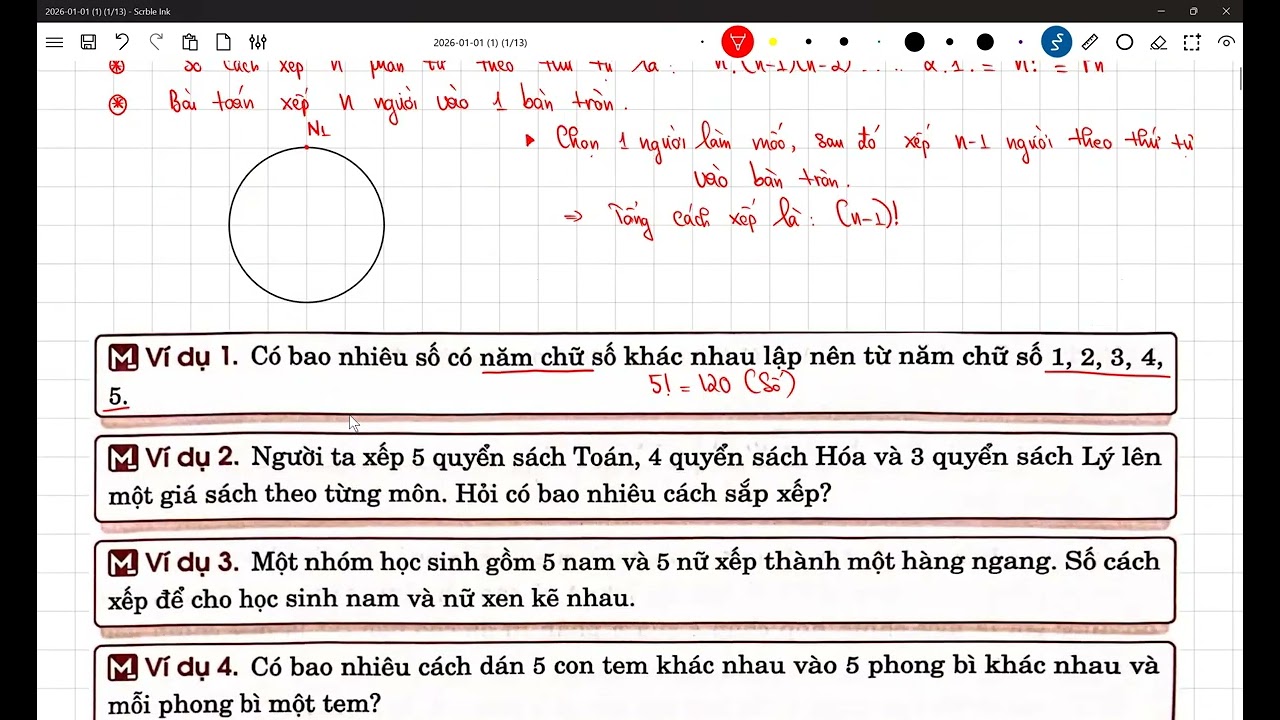The height and width of the screenshot is (720, 1280).
Task: Save the note with the floppy disk icon
Action: tap(89, 42)
